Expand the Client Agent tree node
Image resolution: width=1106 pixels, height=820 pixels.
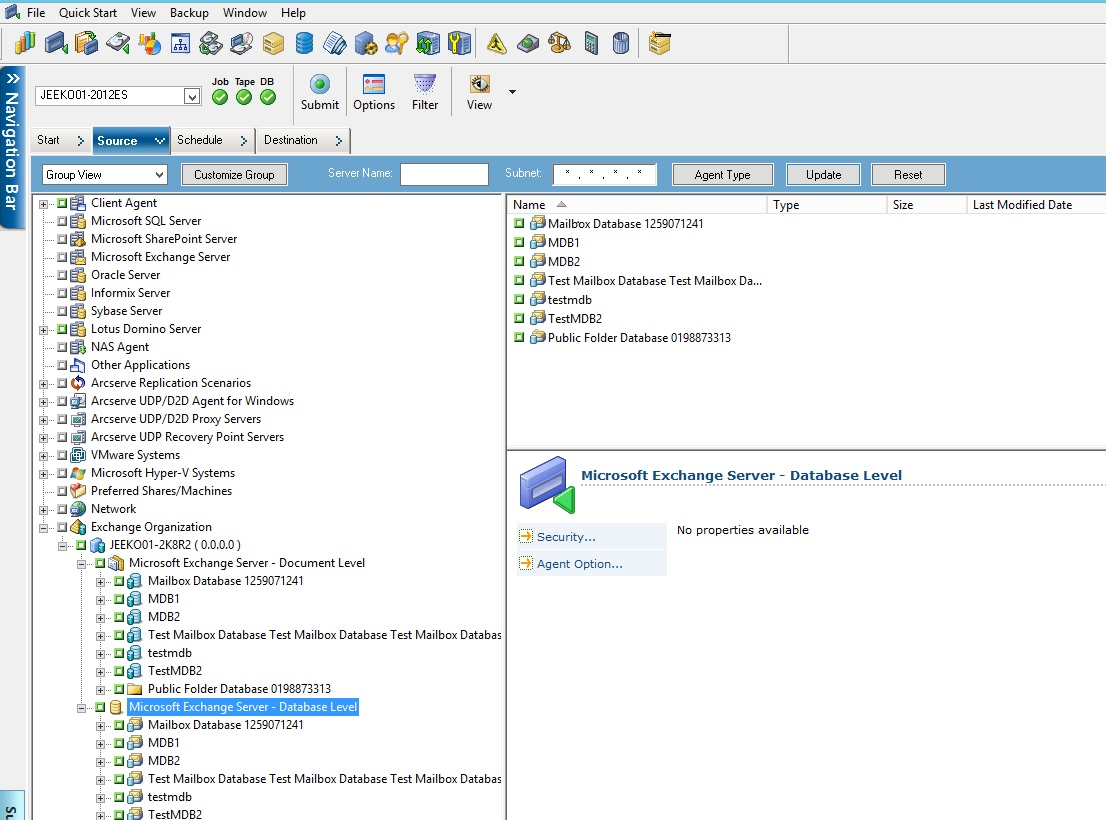point(44,203)
